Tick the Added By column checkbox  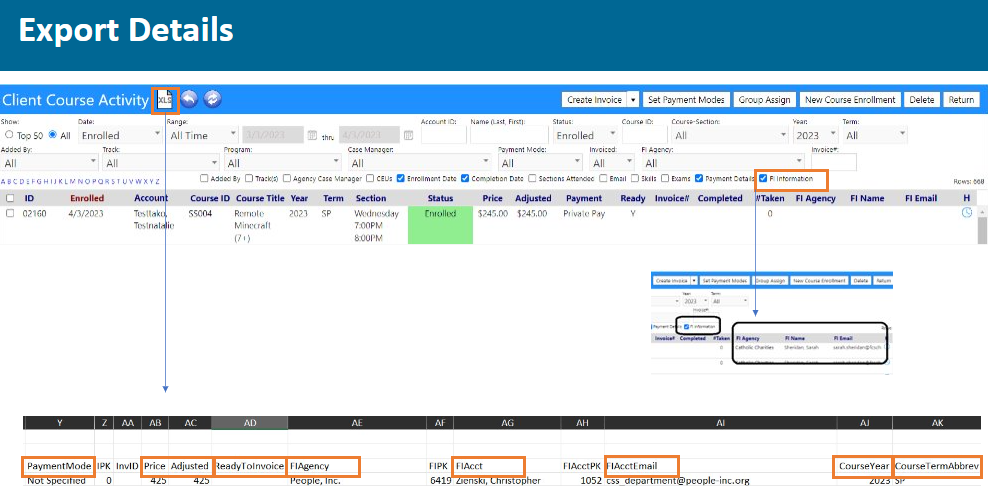click(204, 178)
